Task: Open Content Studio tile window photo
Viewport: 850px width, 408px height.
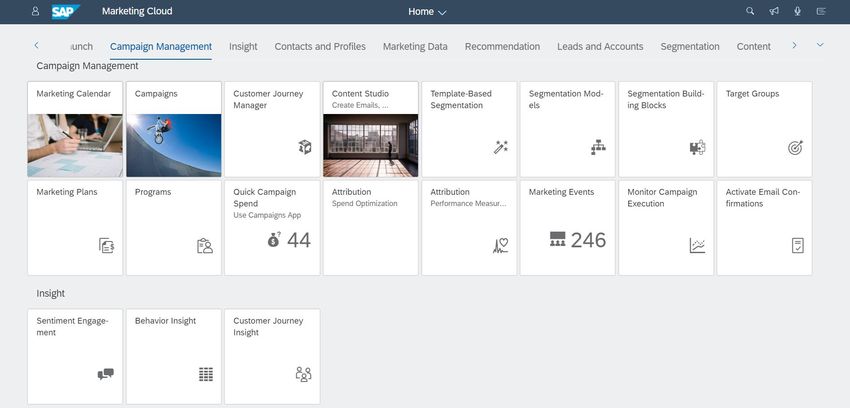Action: (x=371, y=145)
